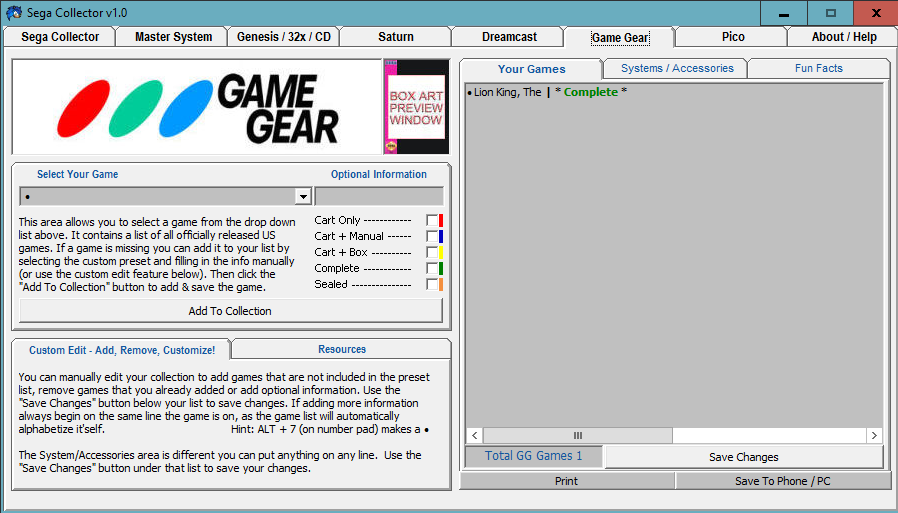Check the Complete checkbox
898x513 pixels.
coord(432,269)
